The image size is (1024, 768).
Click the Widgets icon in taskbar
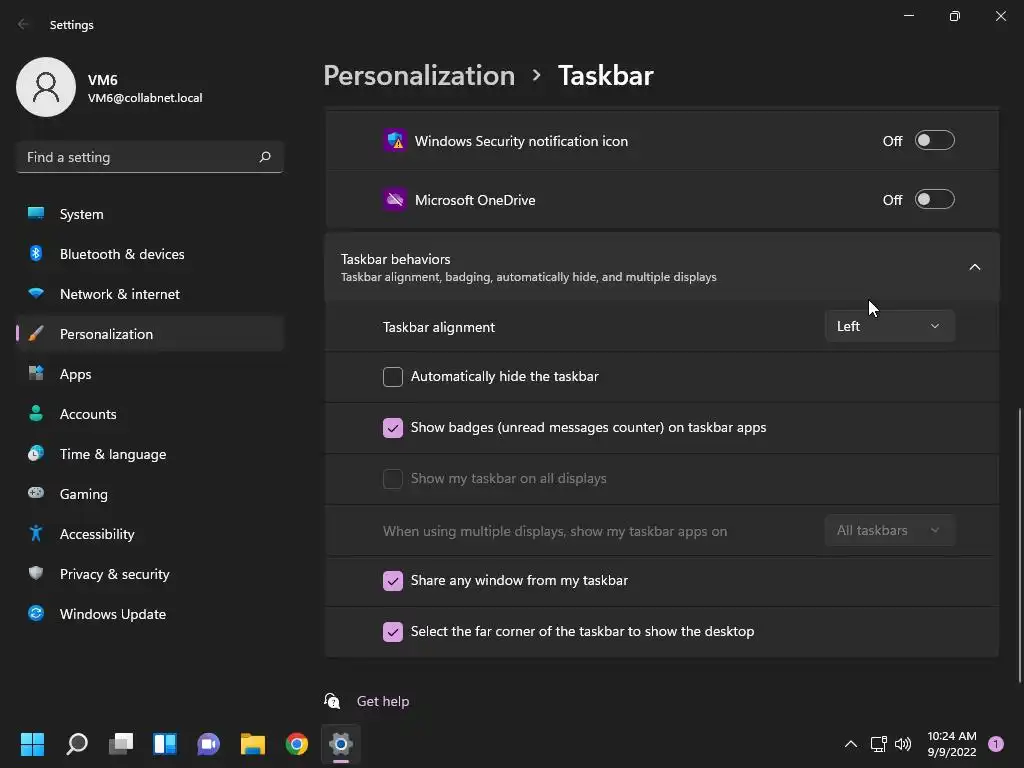pos(165,743)
